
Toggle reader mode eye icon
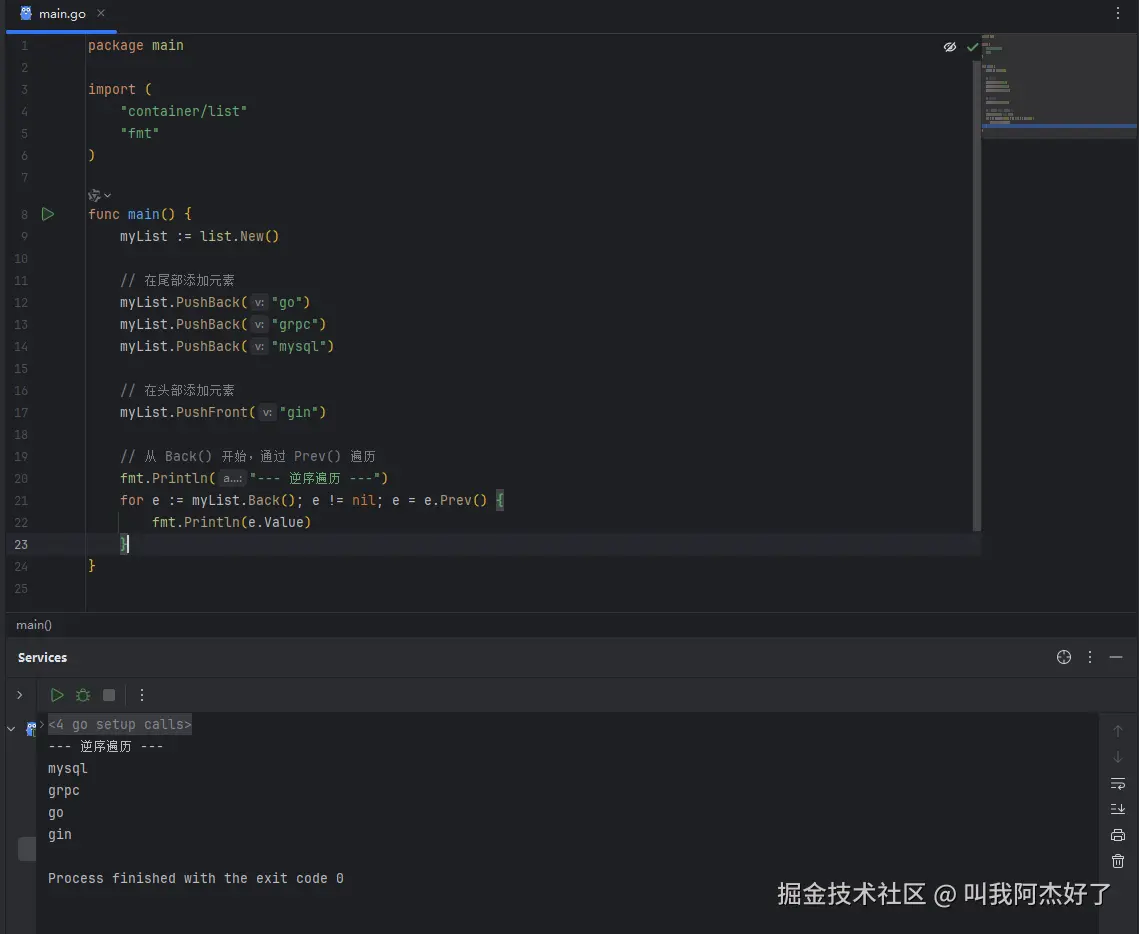coord(949,47)
